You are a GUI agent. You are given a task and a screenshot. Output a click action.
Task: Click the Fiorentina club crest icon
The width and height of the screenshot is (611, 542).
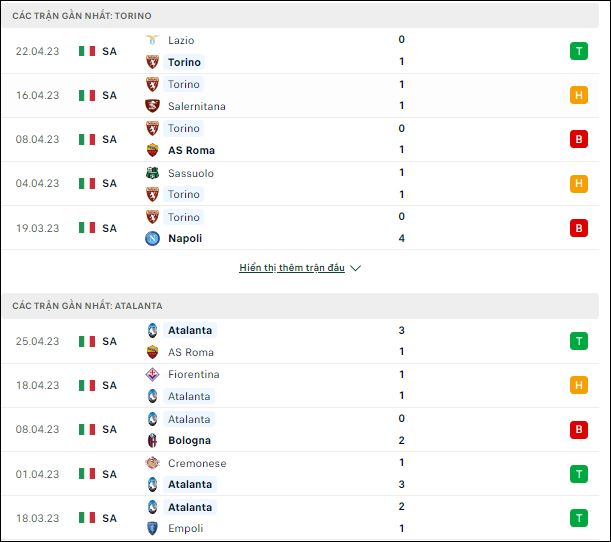(x=152, y=374)
